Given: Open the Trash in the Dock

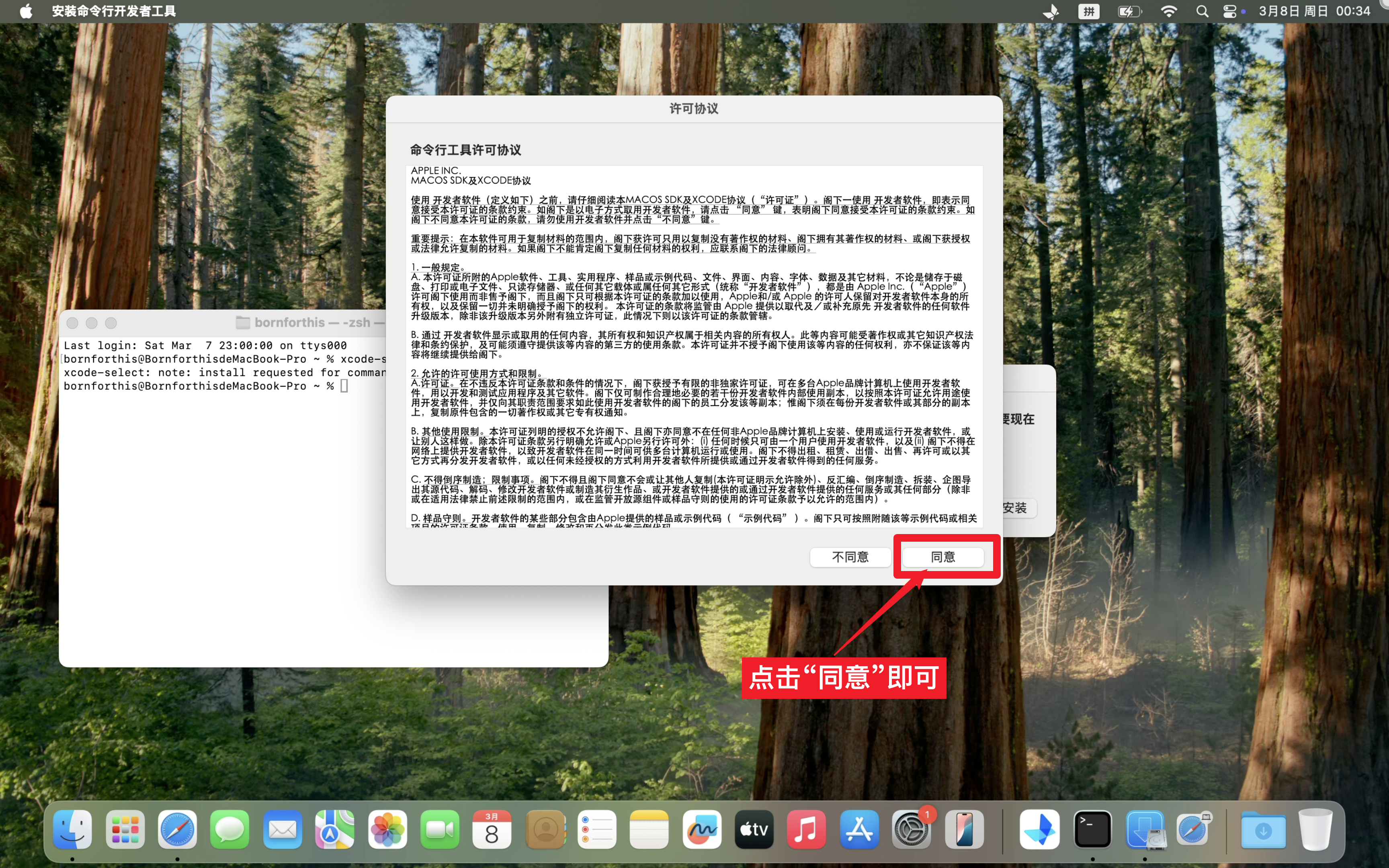Looking at the screenshot, I should tap(1315, 829).
